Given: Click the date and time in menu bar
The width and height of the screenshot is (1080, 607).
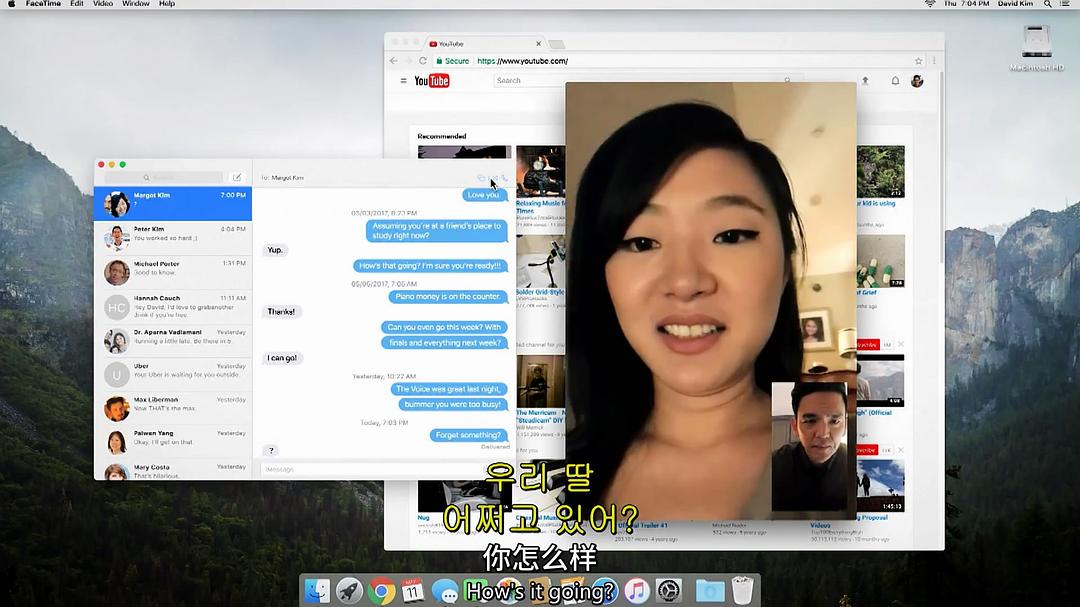Looking at the screenshot, I should coord(966,4).
